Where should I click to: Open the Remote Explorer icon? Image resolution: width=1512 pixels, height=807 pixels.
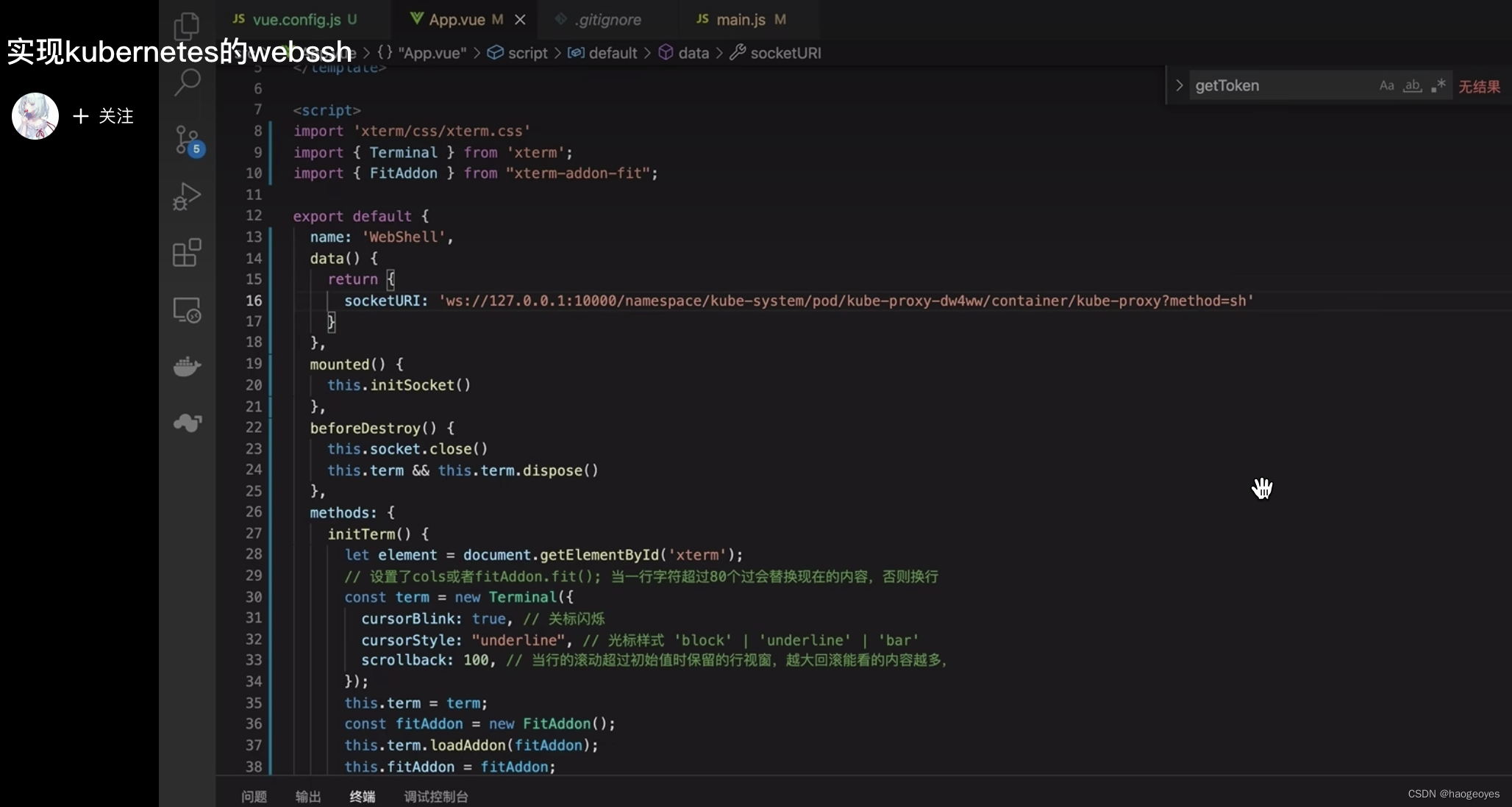coord(187,310)
